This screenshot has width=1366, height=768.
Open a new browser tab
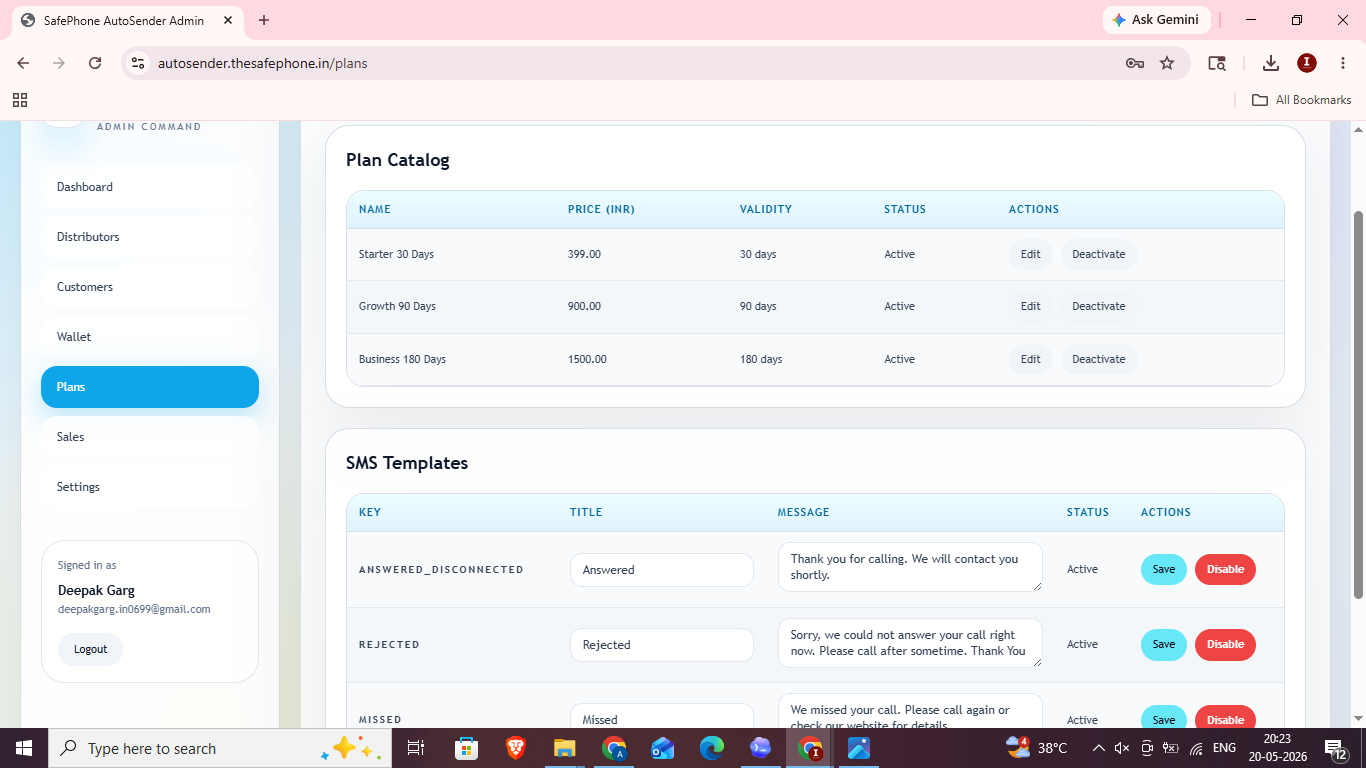point(264,20)
